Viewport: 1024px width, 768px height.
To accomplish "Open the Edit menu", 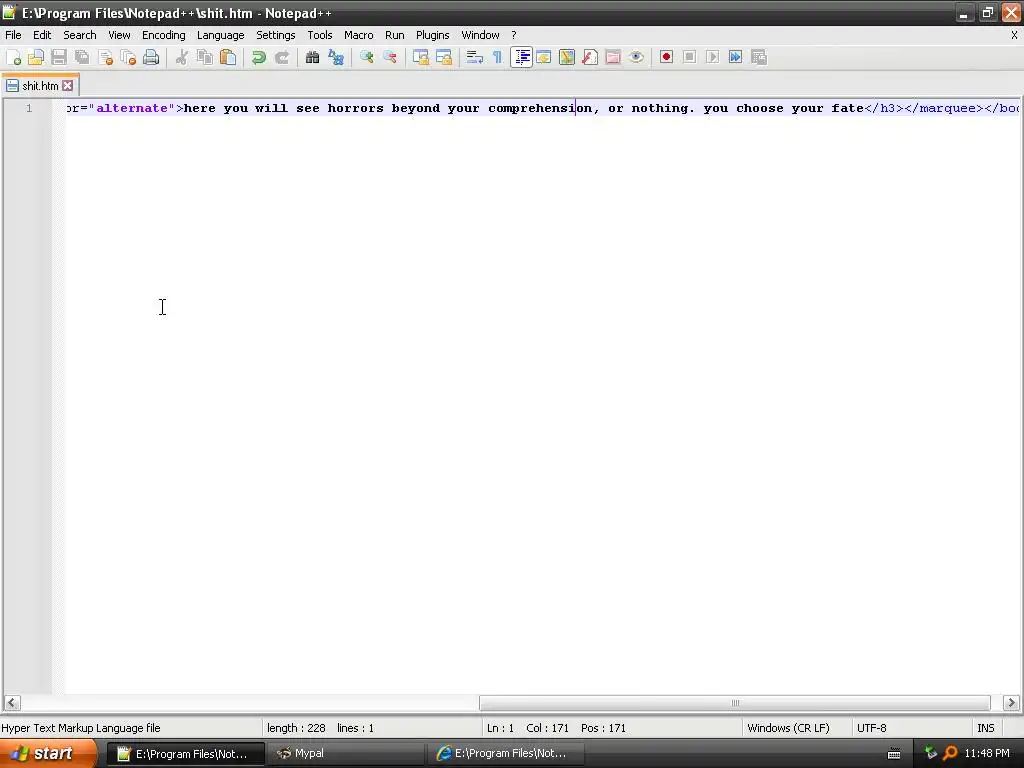I will tap(42, 35).
